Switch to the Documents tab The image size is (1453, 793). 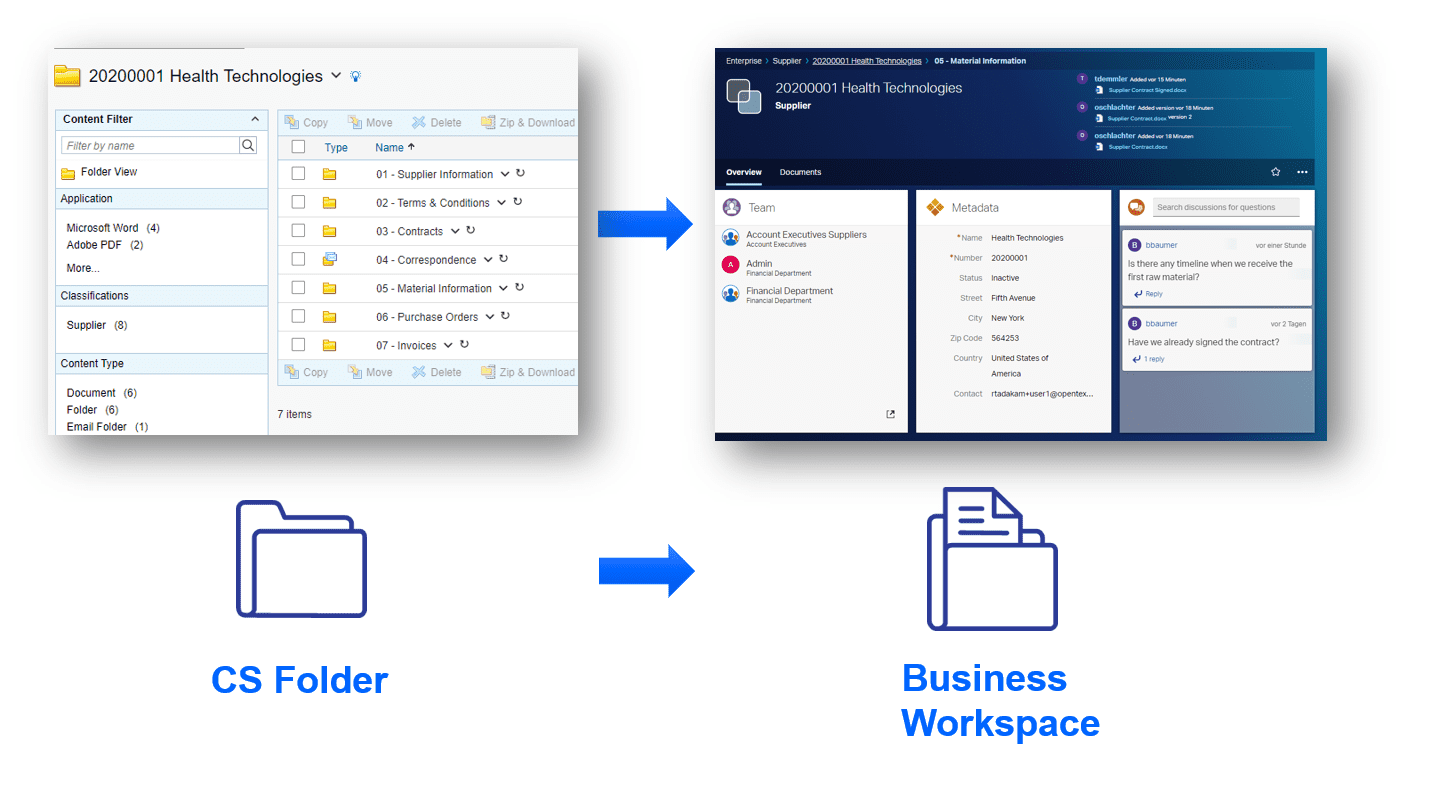800,172
